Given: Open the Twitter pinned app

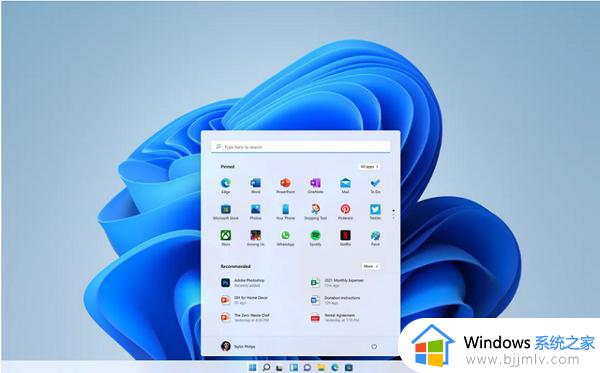Looking at the screenshot, I should click(x=375, y=212).
